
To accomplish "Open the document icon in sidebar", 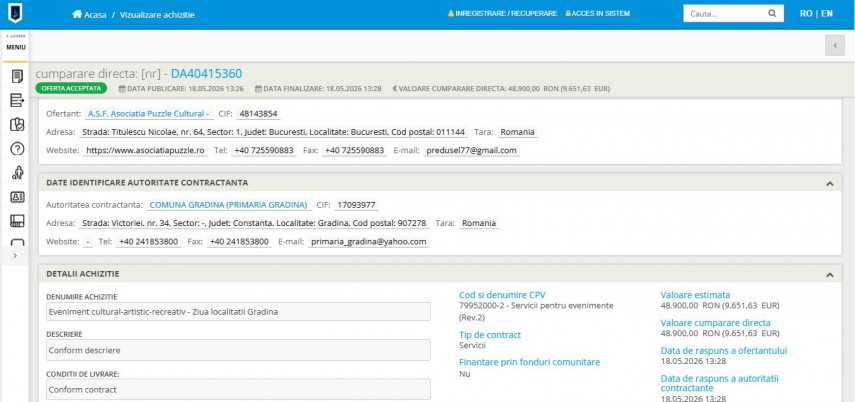I will (x=17, y=76).
